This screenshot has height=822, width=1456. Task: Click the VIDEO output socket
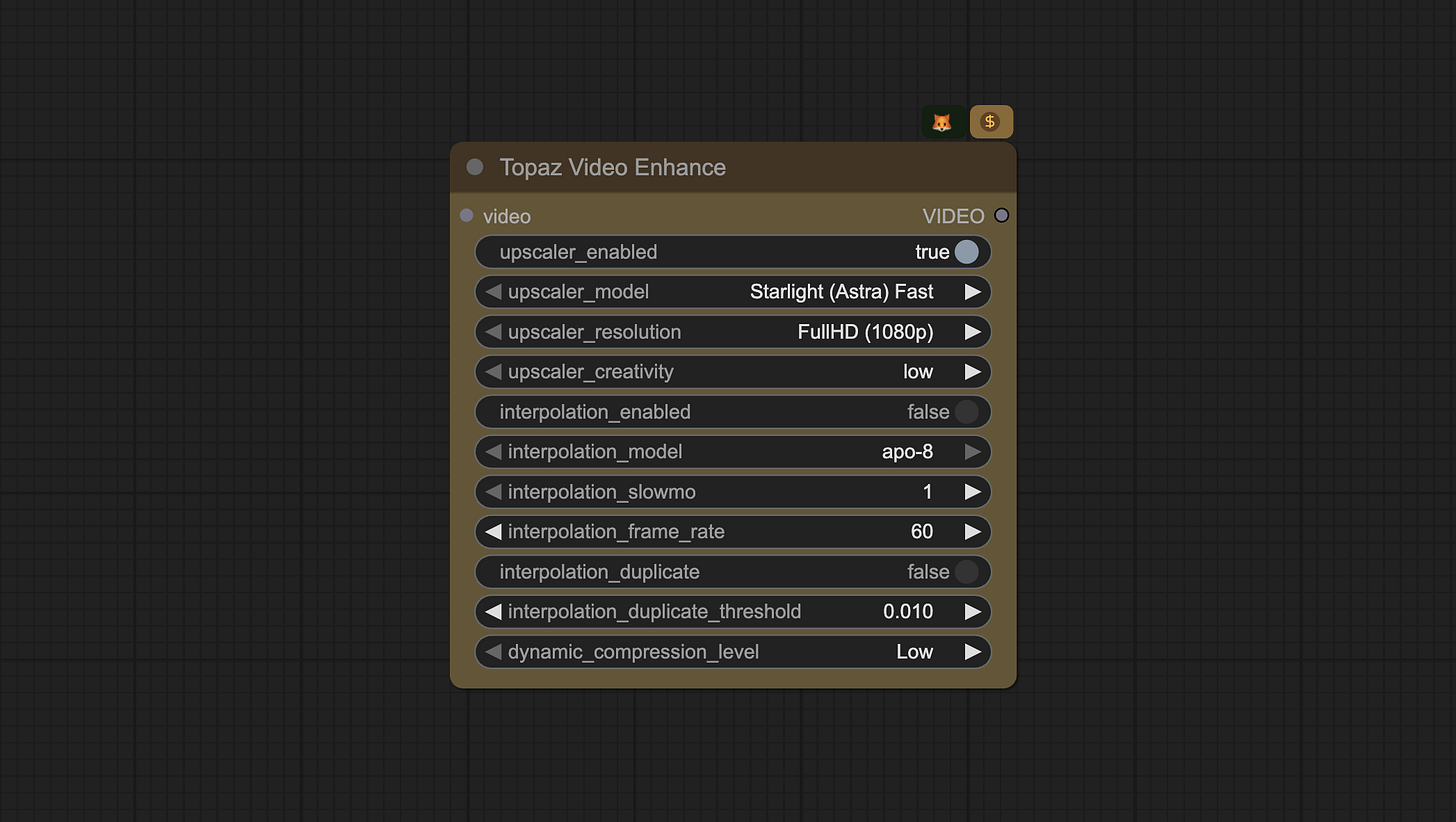click(1001, 216)
